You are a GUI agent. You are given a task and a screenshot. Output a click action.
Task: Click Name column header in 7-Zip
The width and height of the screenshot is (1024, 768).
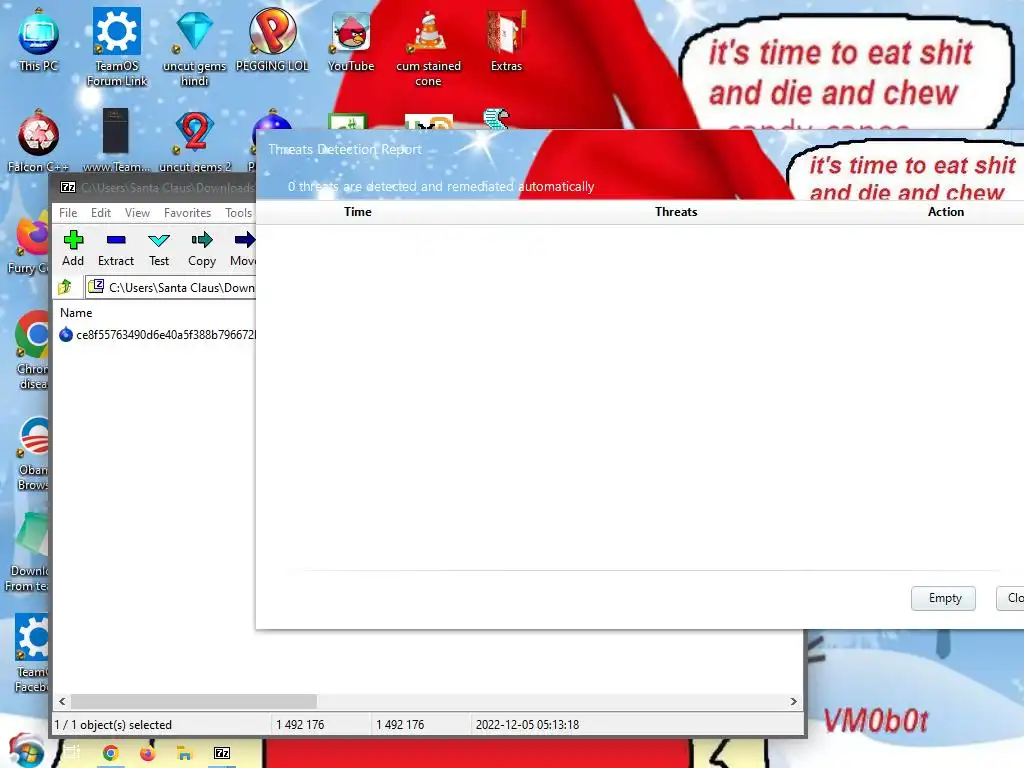[x=76, y=313]
